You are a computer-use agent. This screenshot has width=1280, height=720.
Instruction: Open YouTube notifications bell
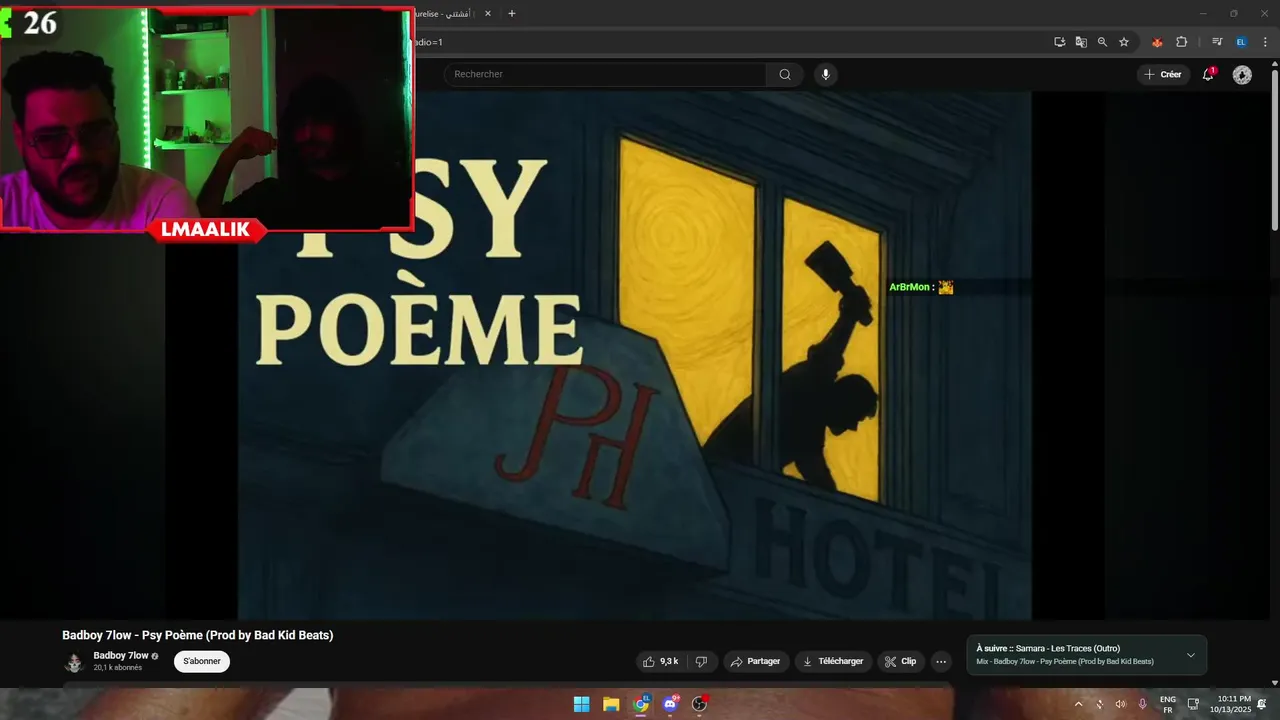1208,74
